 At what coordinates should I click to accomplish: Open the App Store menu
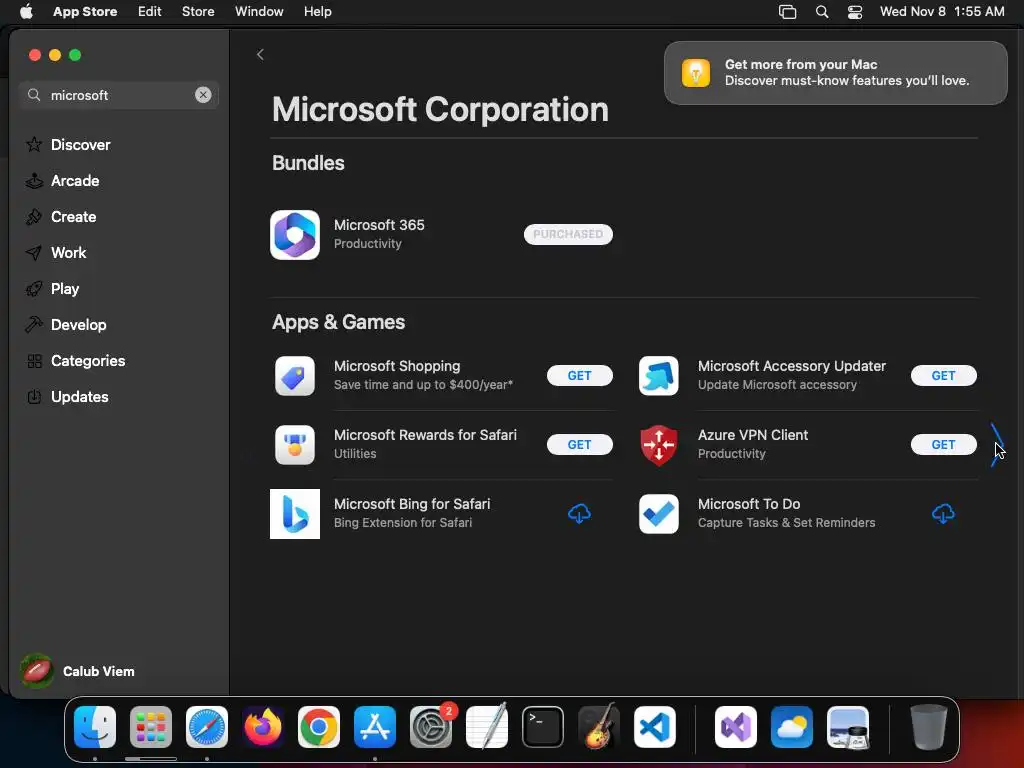click(x=85, y=12)
